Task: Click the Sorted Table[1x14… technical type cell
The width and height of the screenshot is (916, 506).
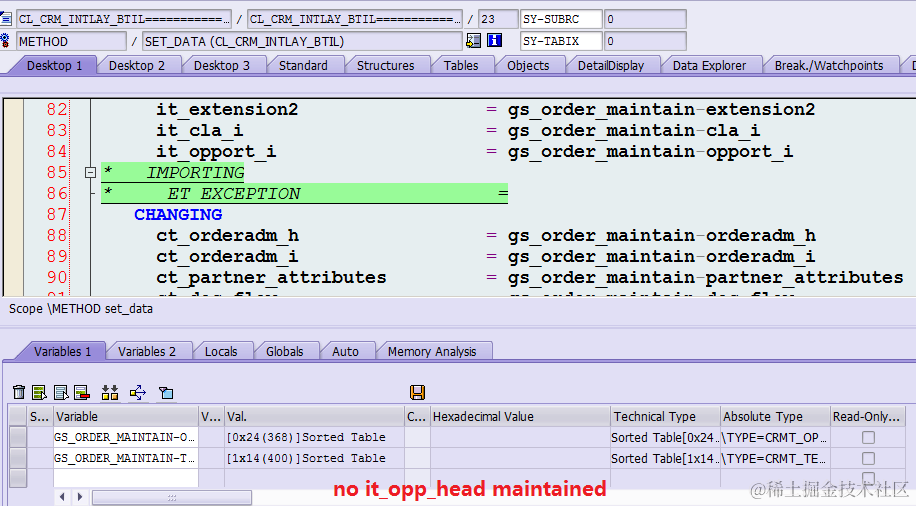Action: coord(665,458)
